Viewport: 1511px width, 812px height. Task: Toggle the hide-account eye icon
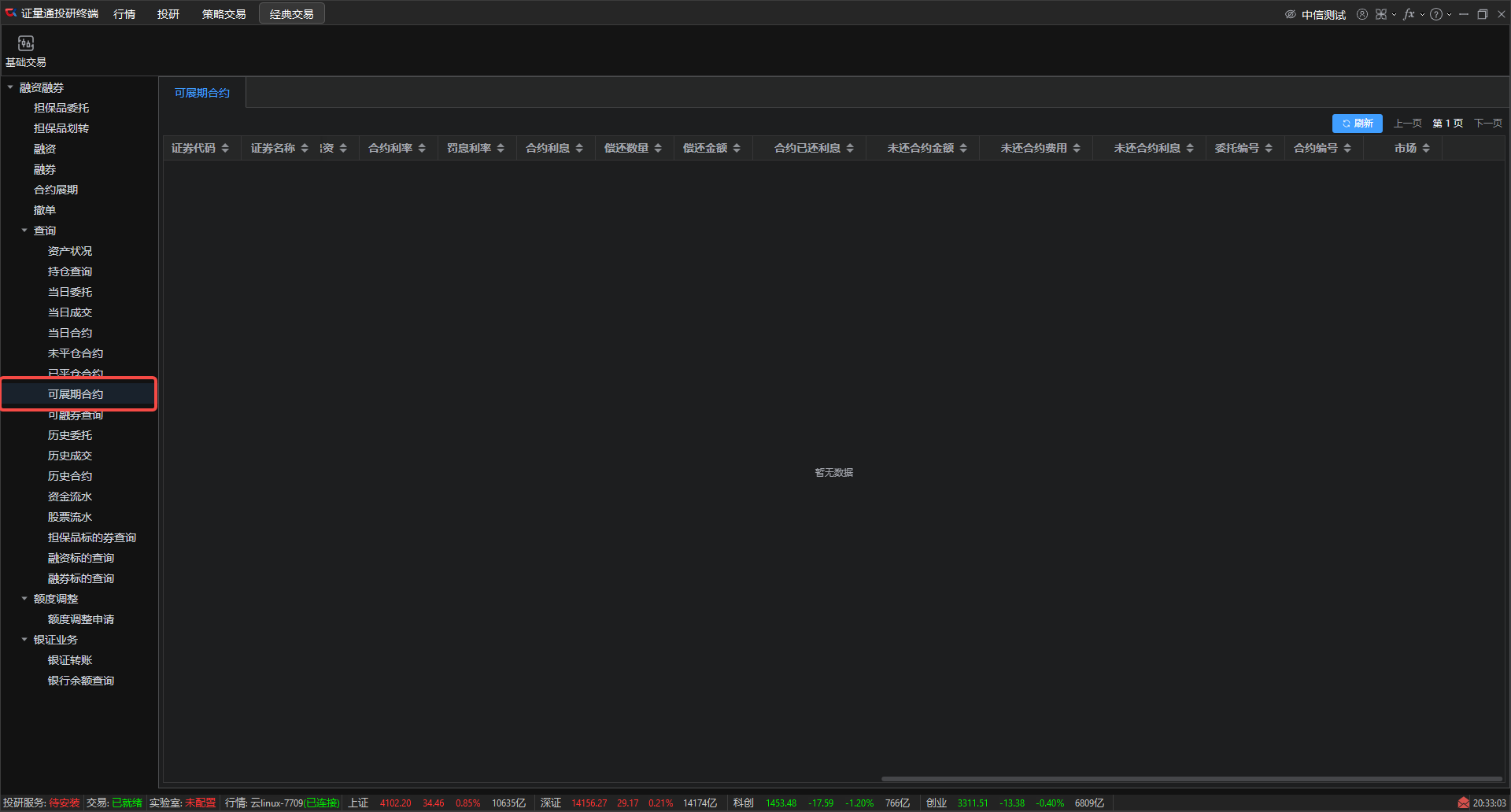(x=1291, y=14)
